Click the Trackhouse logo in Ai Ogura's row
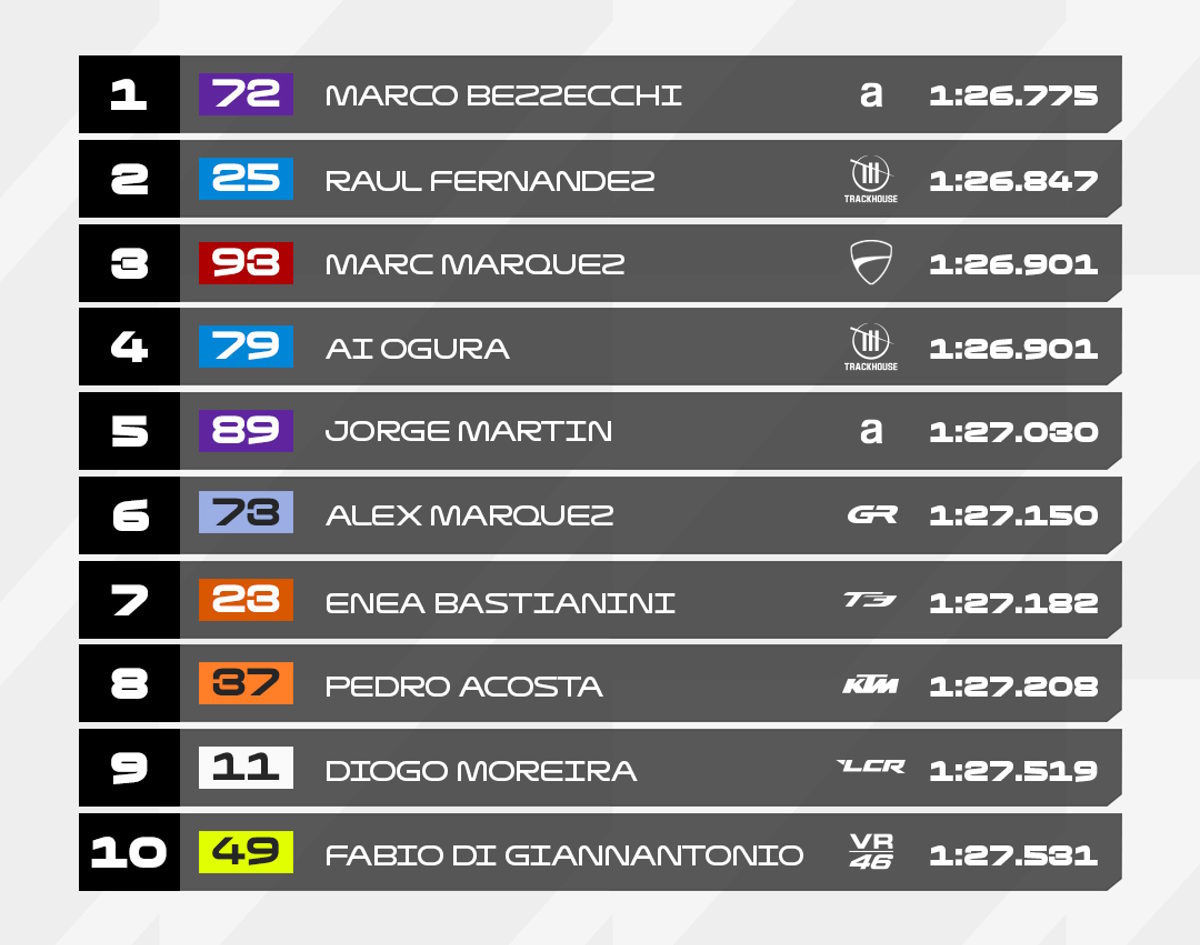 click(x=870, y=348)
